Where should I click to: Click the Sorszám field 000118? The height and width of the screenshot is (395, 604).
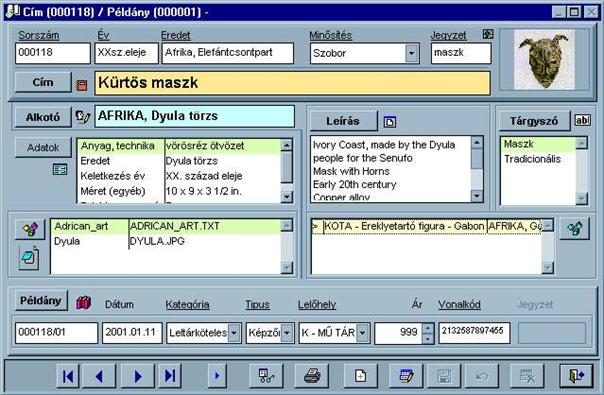pyautogui.click(x=53, y=53)
